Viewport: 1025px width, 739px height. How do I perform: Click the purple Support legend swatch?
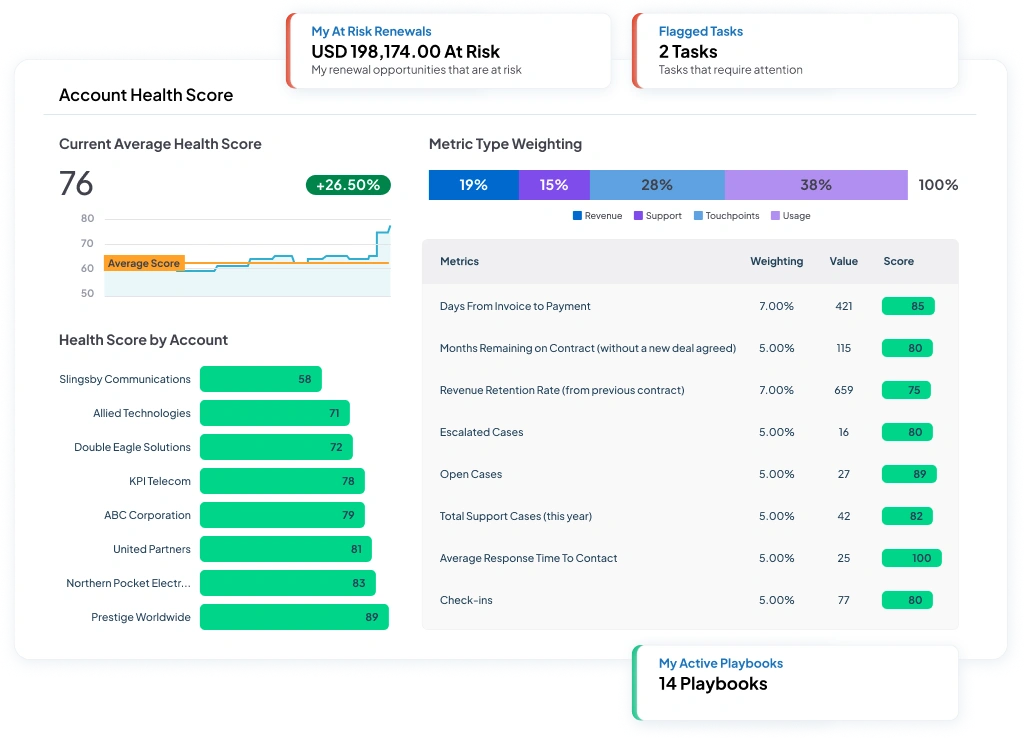pyautogui.click(x=637, y=215)
